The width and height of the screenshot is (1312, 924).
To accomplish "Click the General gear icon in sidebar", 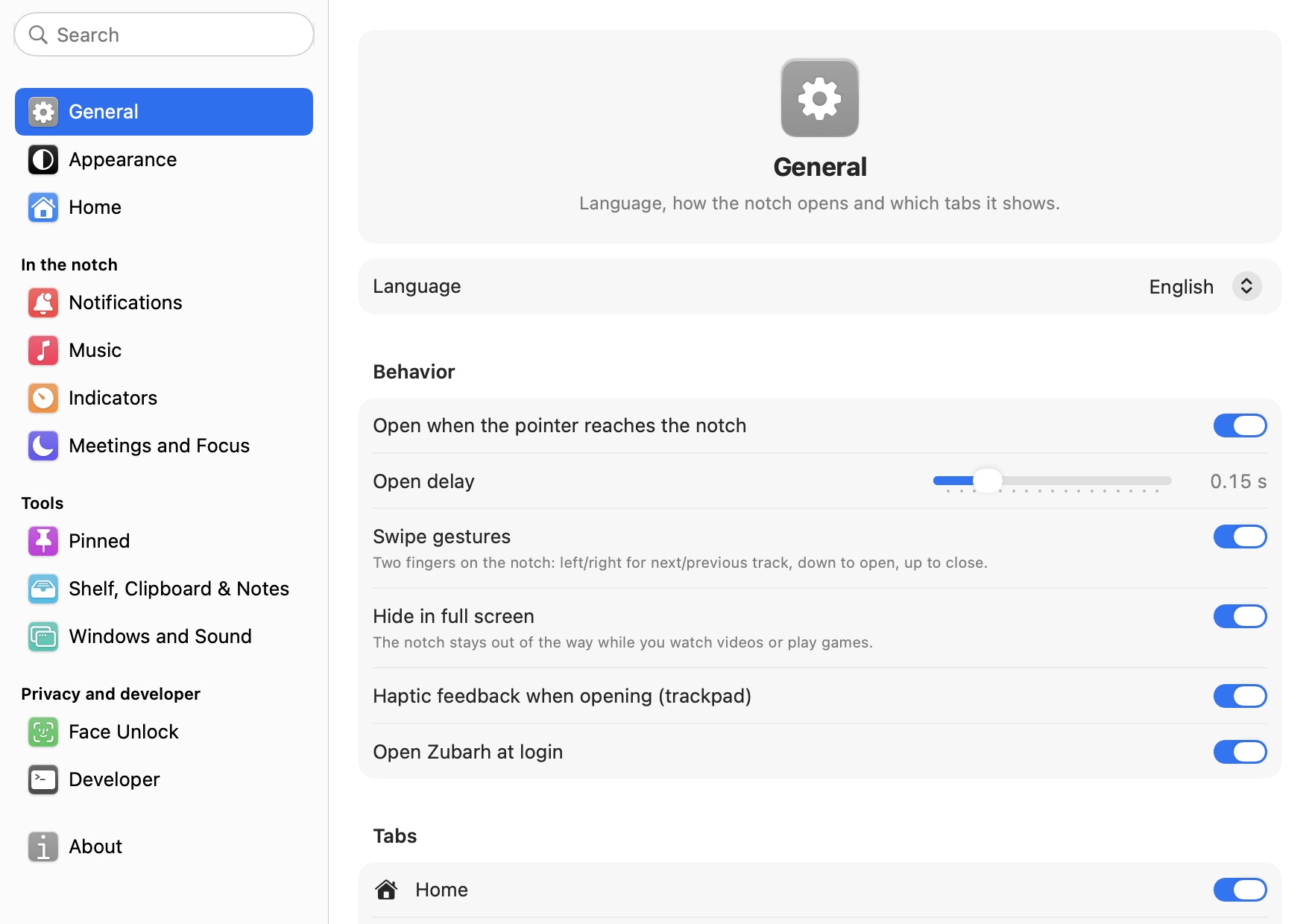I will coord(43,112).
